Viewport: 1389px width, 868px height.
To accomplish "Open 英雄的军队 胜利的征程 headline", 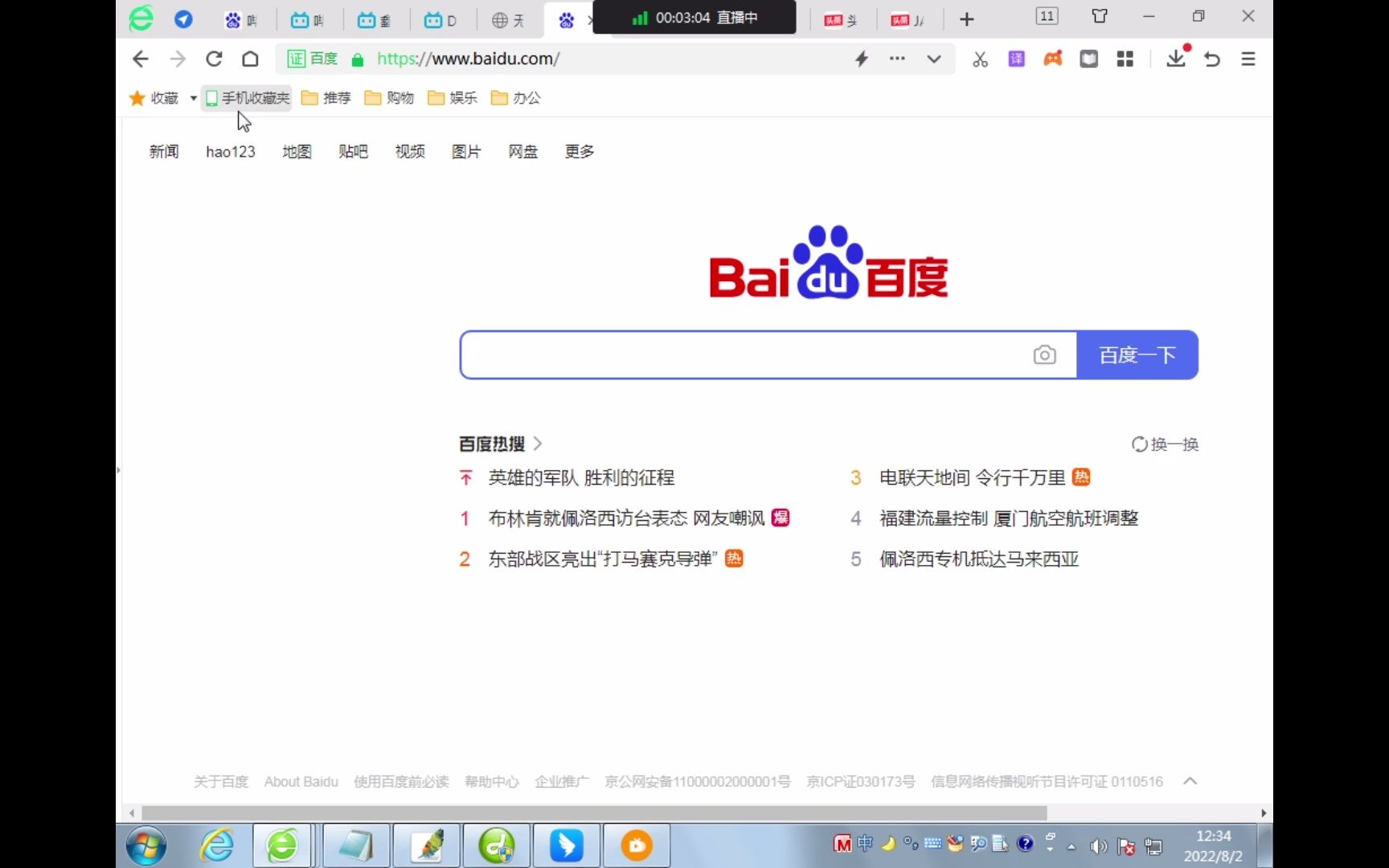I will [581, 477].
